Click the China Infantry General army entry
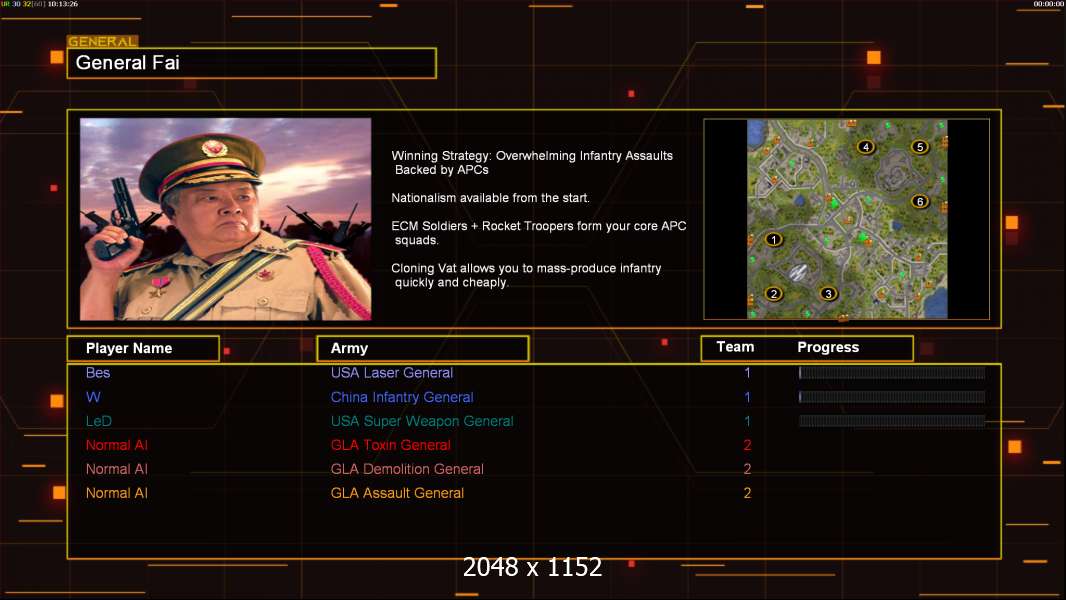 pos(402,397)
